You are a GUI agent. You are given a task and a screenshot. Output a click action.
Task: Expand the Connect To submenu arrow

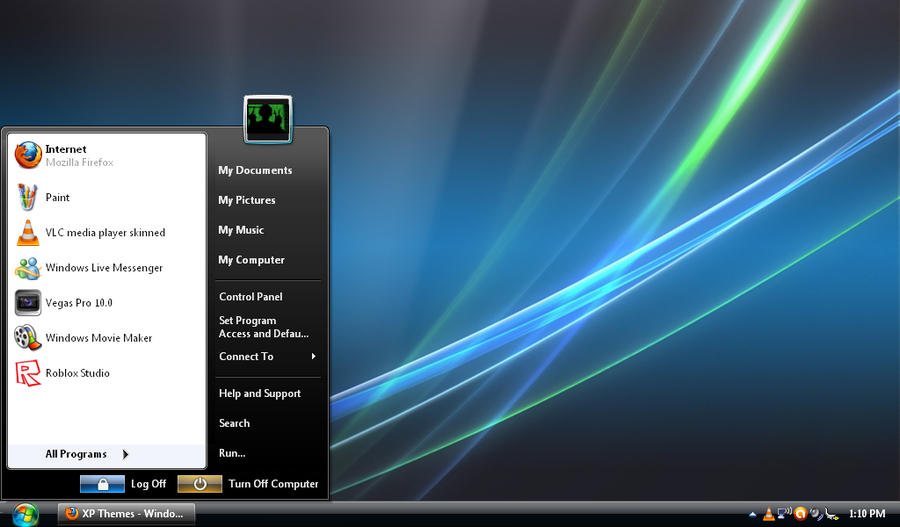point(313,356)
